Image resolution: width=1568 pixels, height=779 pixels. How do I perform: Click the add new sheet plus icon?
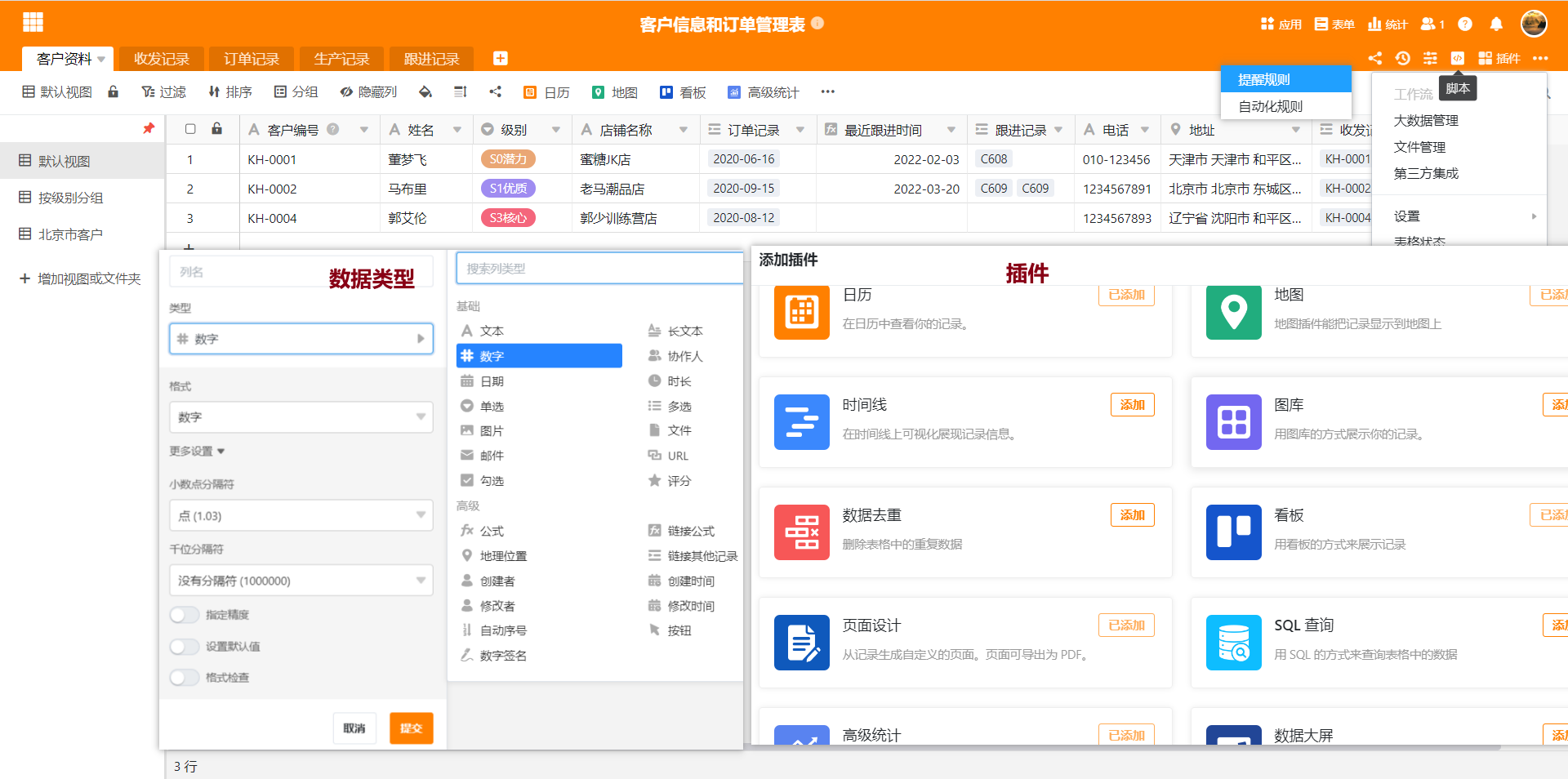501,58
